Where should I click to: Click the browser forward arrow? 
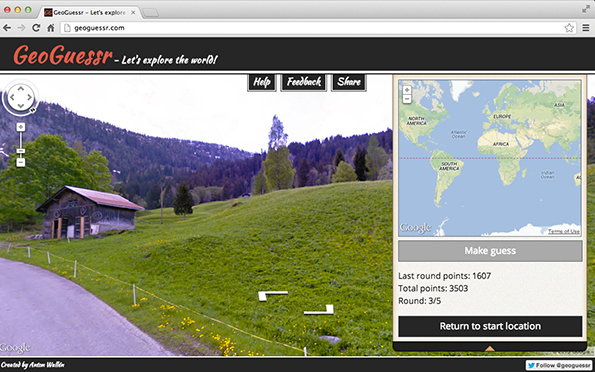[21, 28]
